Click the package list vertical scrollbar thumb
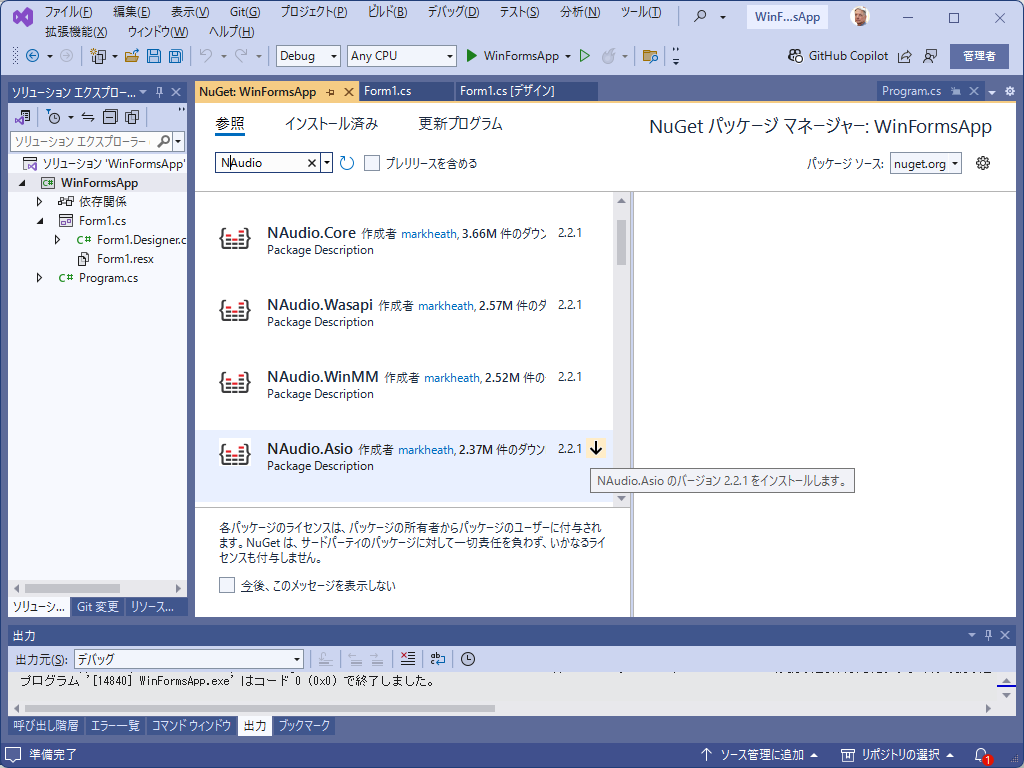Viewport: 1024px width, 768px height. click(x=621, y=242)
